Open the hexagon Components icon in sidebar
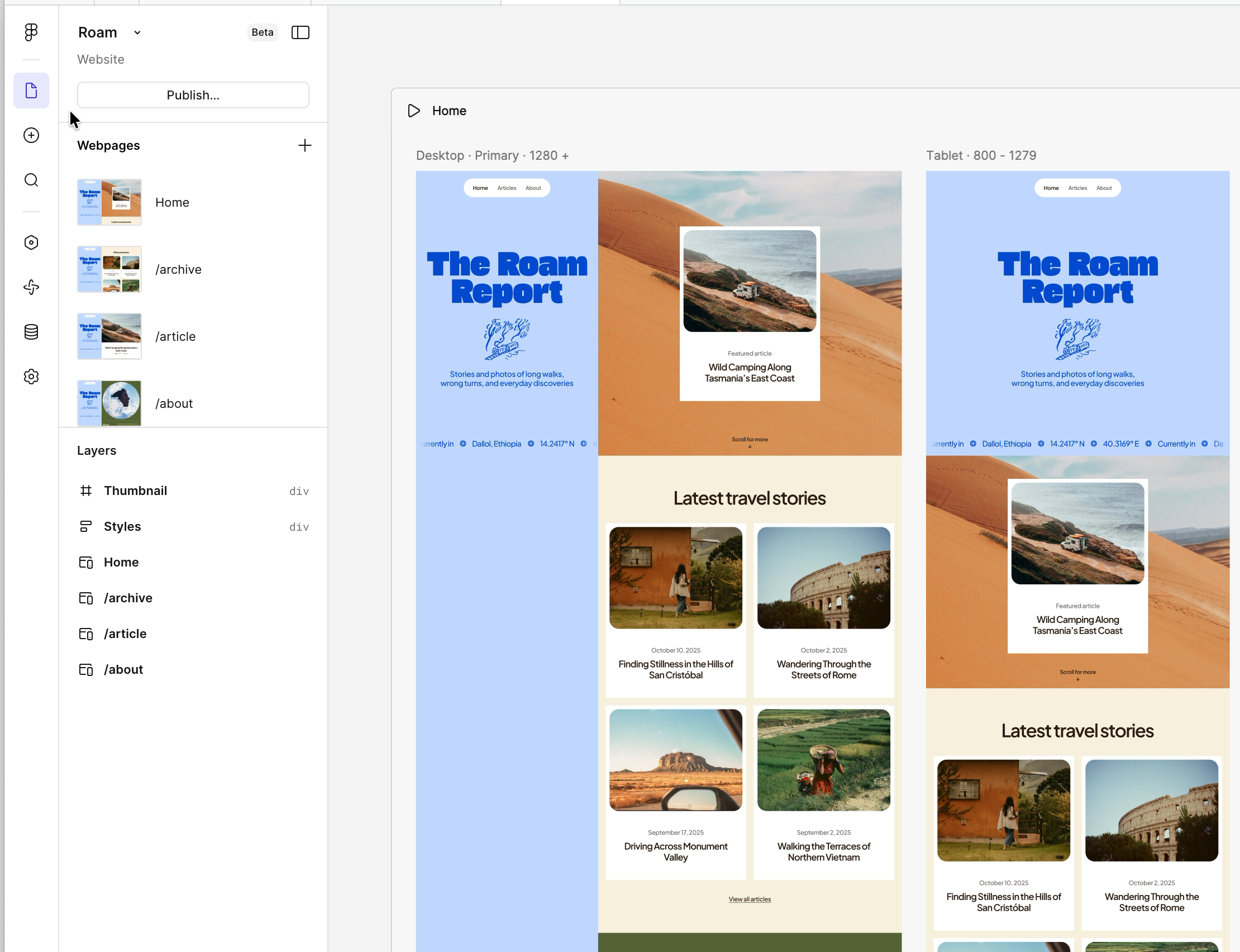1240x952 pixels. [x=31, y=242]
